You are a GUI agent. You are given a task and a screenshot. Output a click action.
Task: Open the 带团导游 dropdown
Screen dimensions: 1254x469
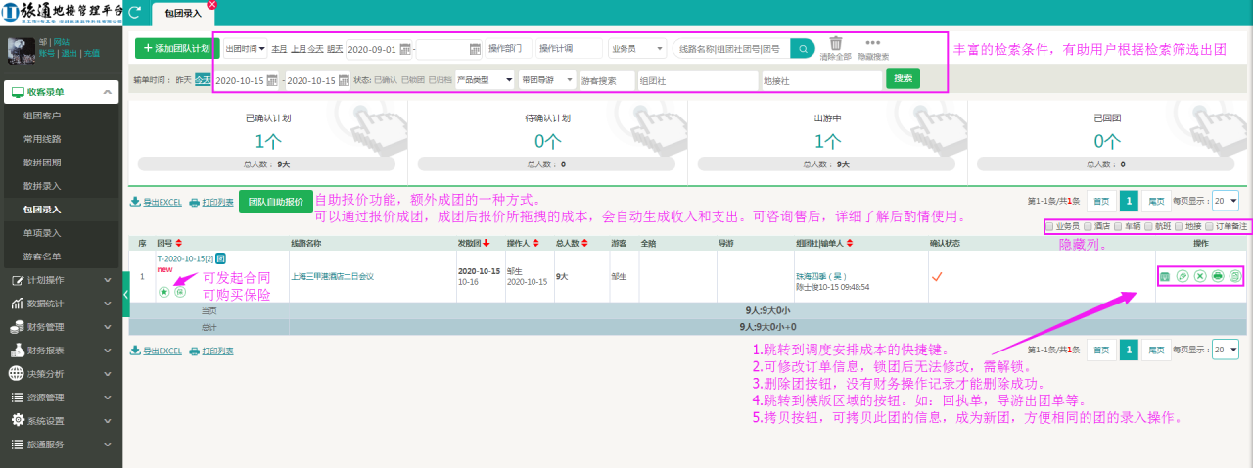549,79
